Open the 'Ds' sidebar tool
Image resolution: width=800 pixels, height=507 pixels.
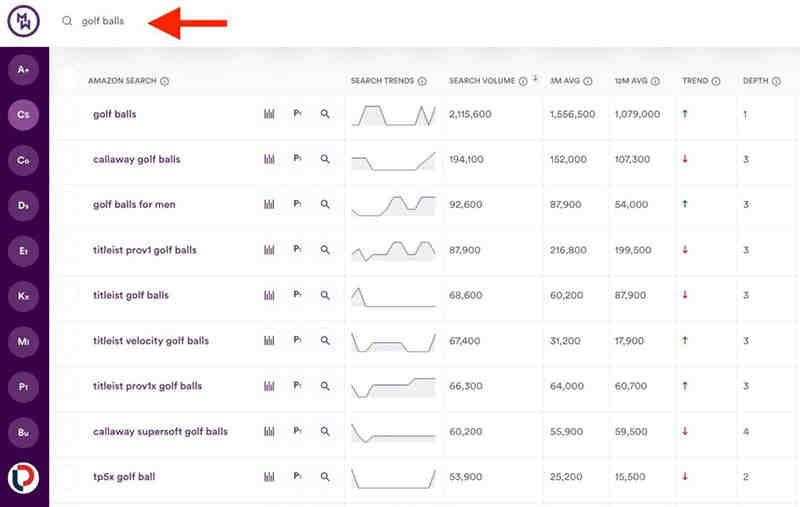(23, 206)
